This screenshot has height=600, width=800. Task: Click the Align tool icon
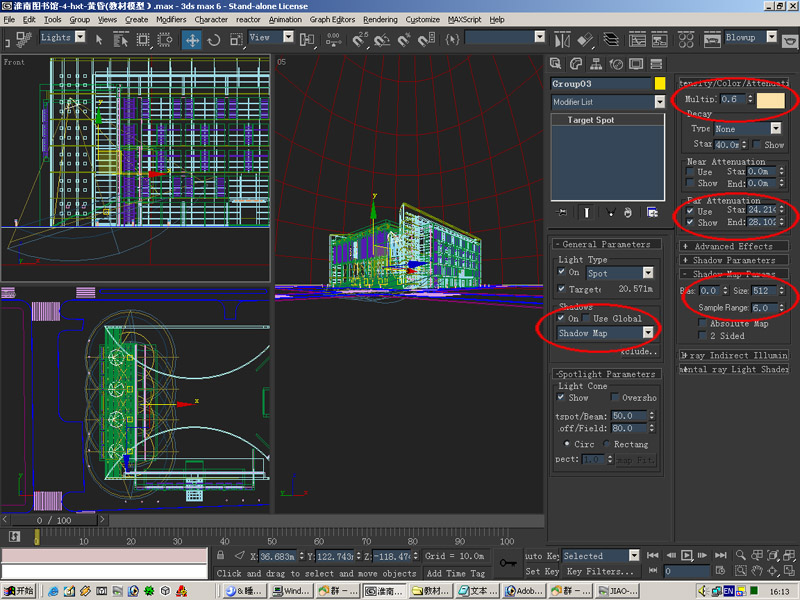coord(585,40)
